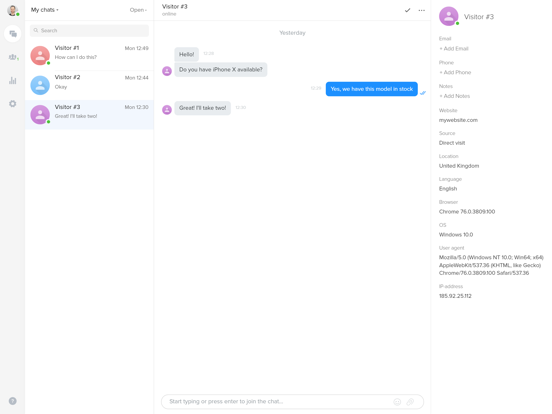Expand the My chats dropdown
The width and height of the screenshot is (552, 414).
pyautogui.click(x=45, y=10)
